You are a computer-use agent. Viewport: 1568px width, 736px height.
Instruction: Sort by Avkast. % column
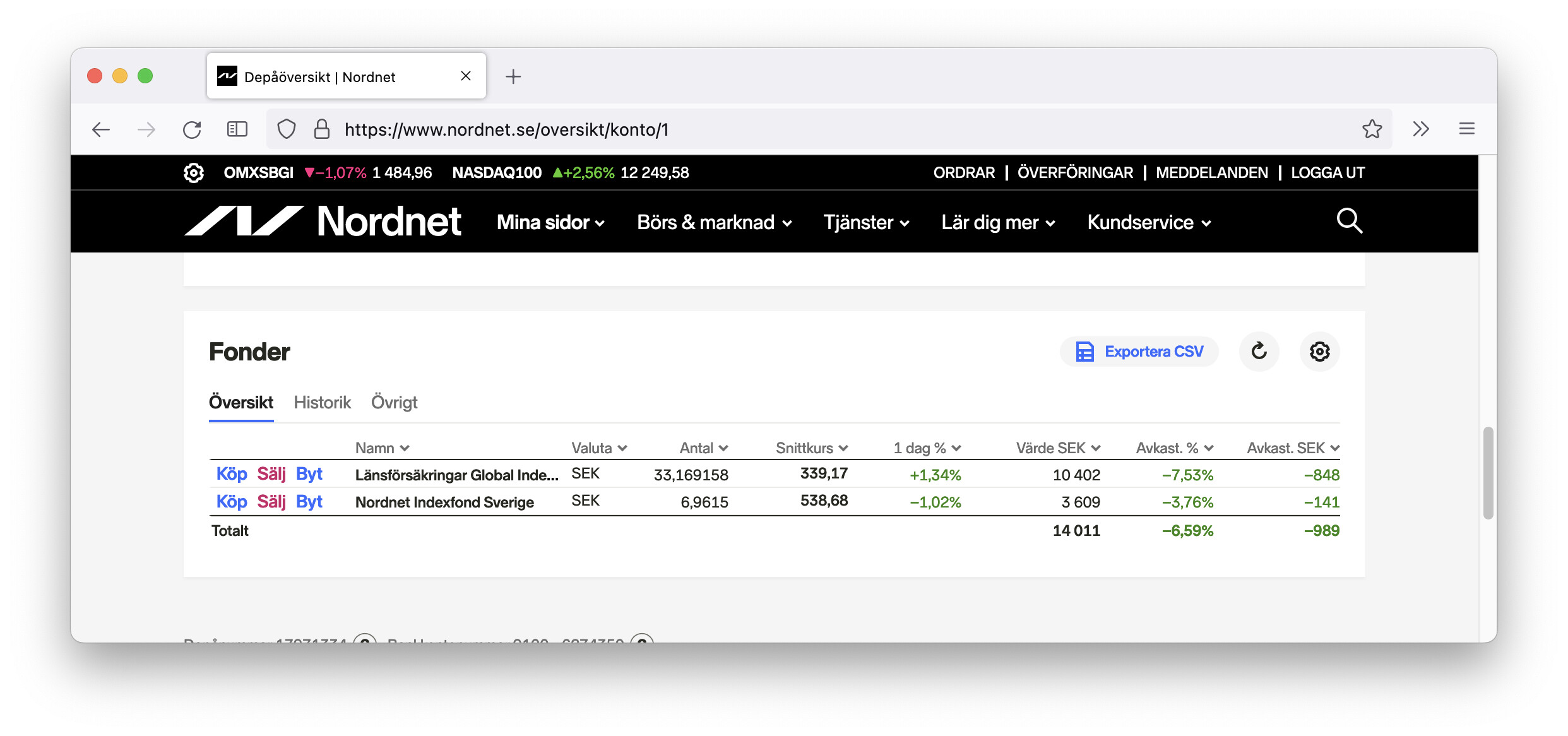[1175, 448]
